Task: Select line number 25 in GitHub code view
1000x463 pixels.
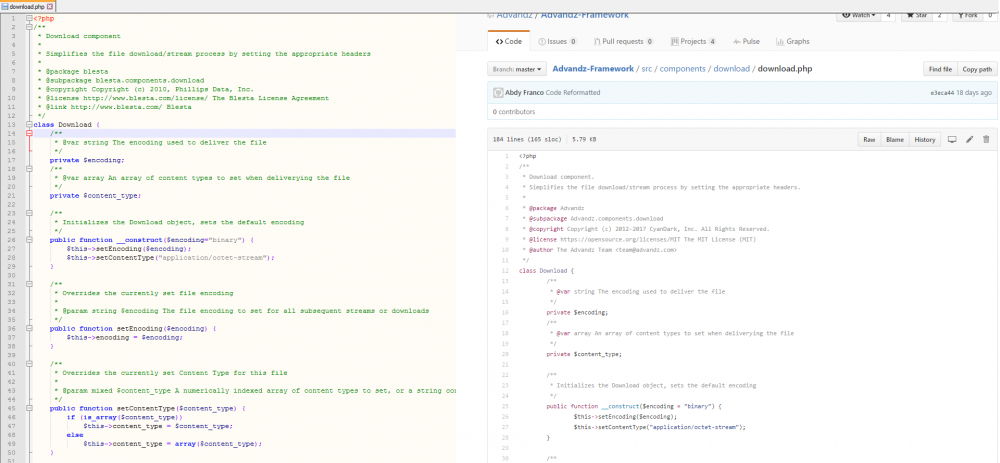Action: point(505,406)
